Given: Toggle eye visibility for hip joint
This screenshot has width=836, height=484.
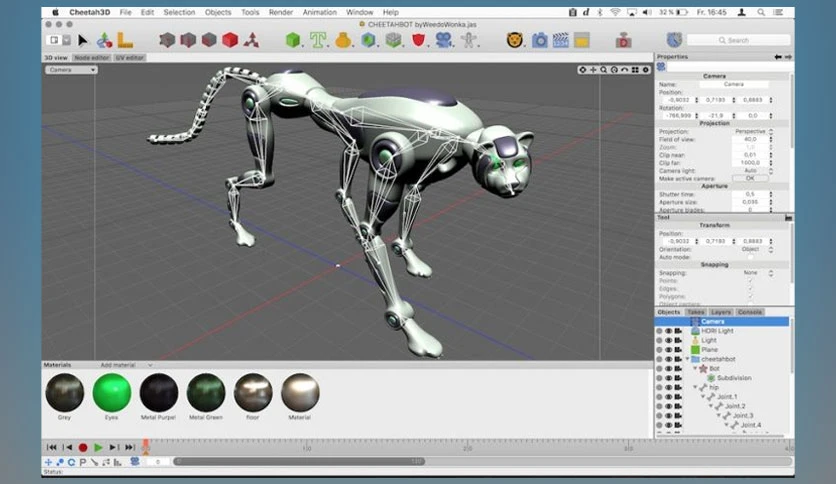Looking at the screenshot, I should click(668, 388).
